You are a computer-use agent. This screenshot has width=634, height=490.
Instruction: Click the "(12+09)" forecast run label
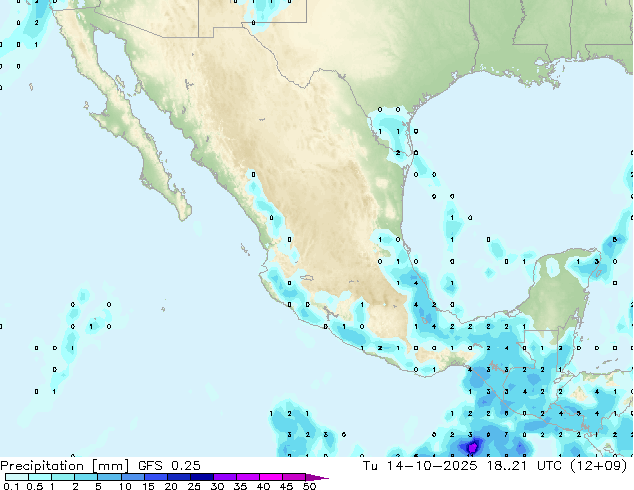(598, 465)
